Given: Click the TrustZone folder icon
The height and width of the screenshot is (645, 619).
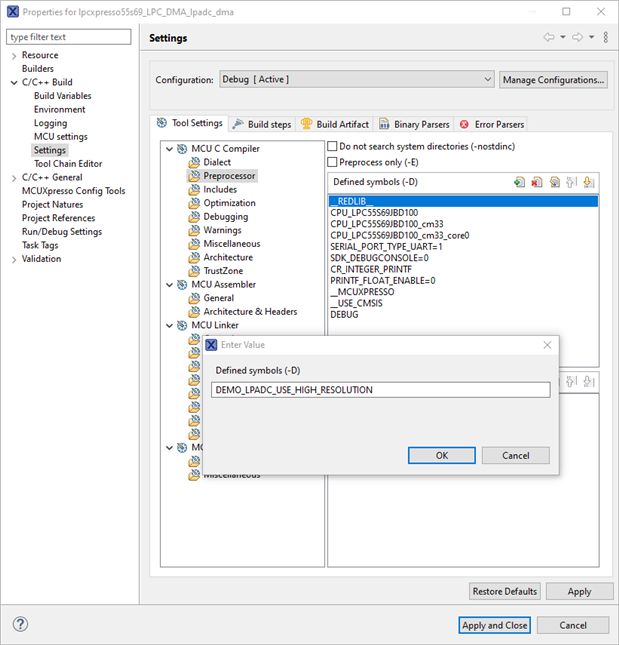Looking at the screenshot, I should pyautogui.click(x=194, y=271).
